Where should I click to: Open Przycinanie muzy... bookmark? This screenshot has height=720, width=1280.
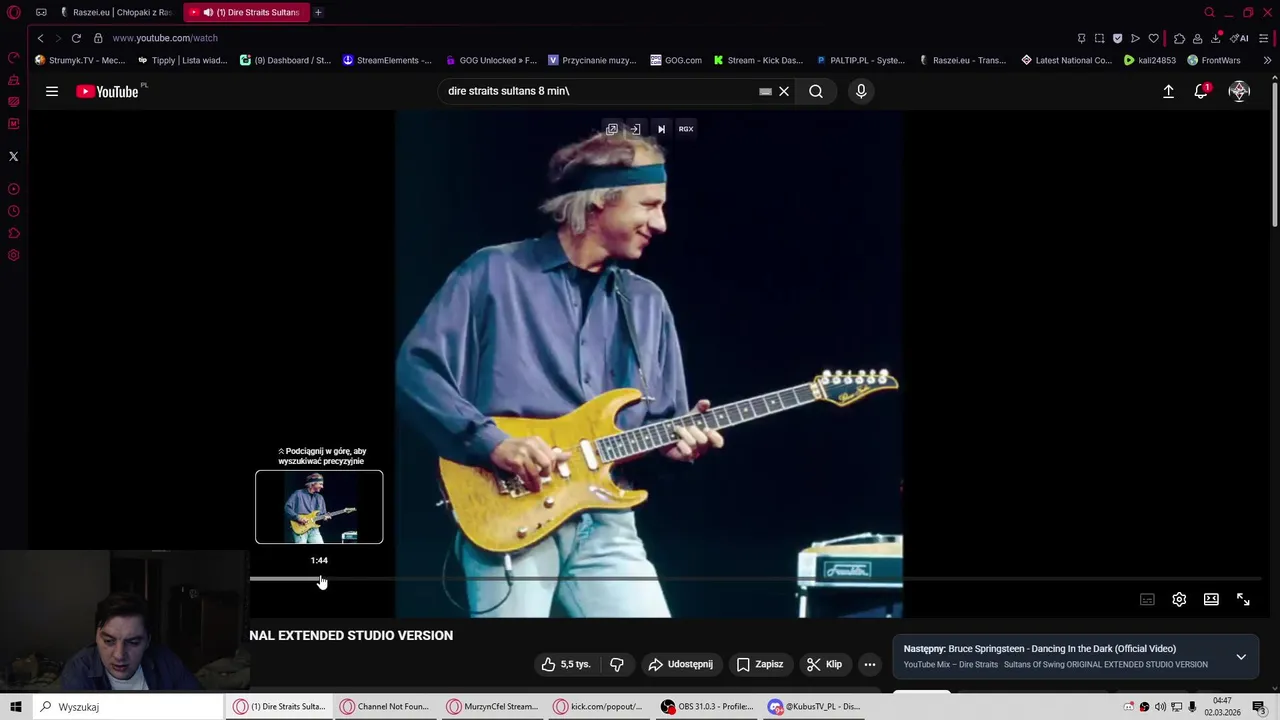click(593, 60)
